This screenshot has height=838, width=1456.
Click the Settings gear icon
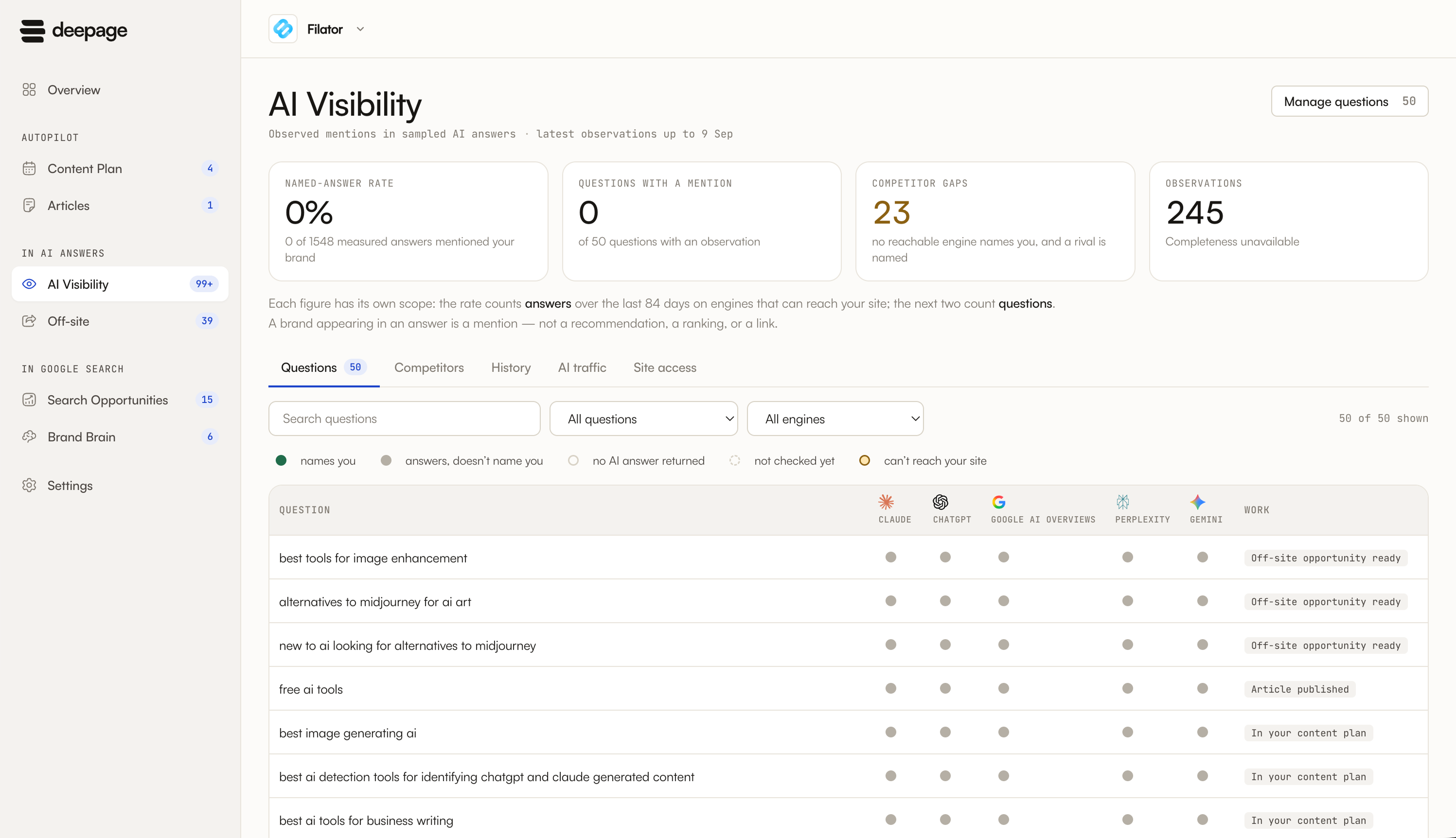tap(29, 485)
